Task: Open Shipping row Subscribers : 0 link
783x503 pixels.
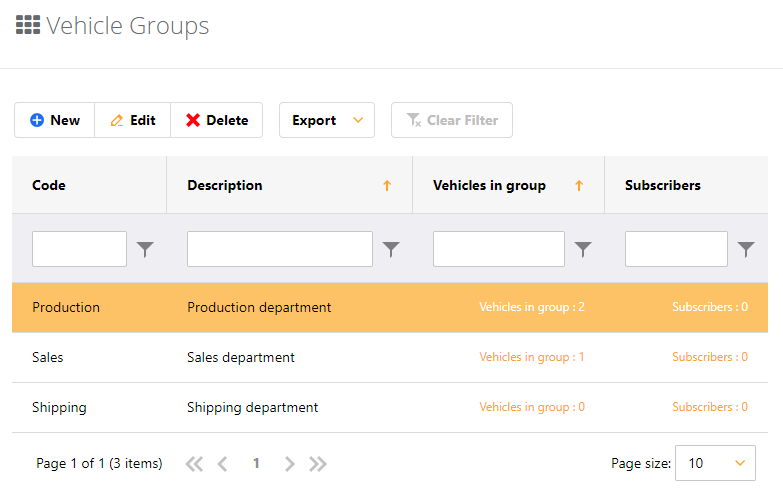Action: (710, 407)
